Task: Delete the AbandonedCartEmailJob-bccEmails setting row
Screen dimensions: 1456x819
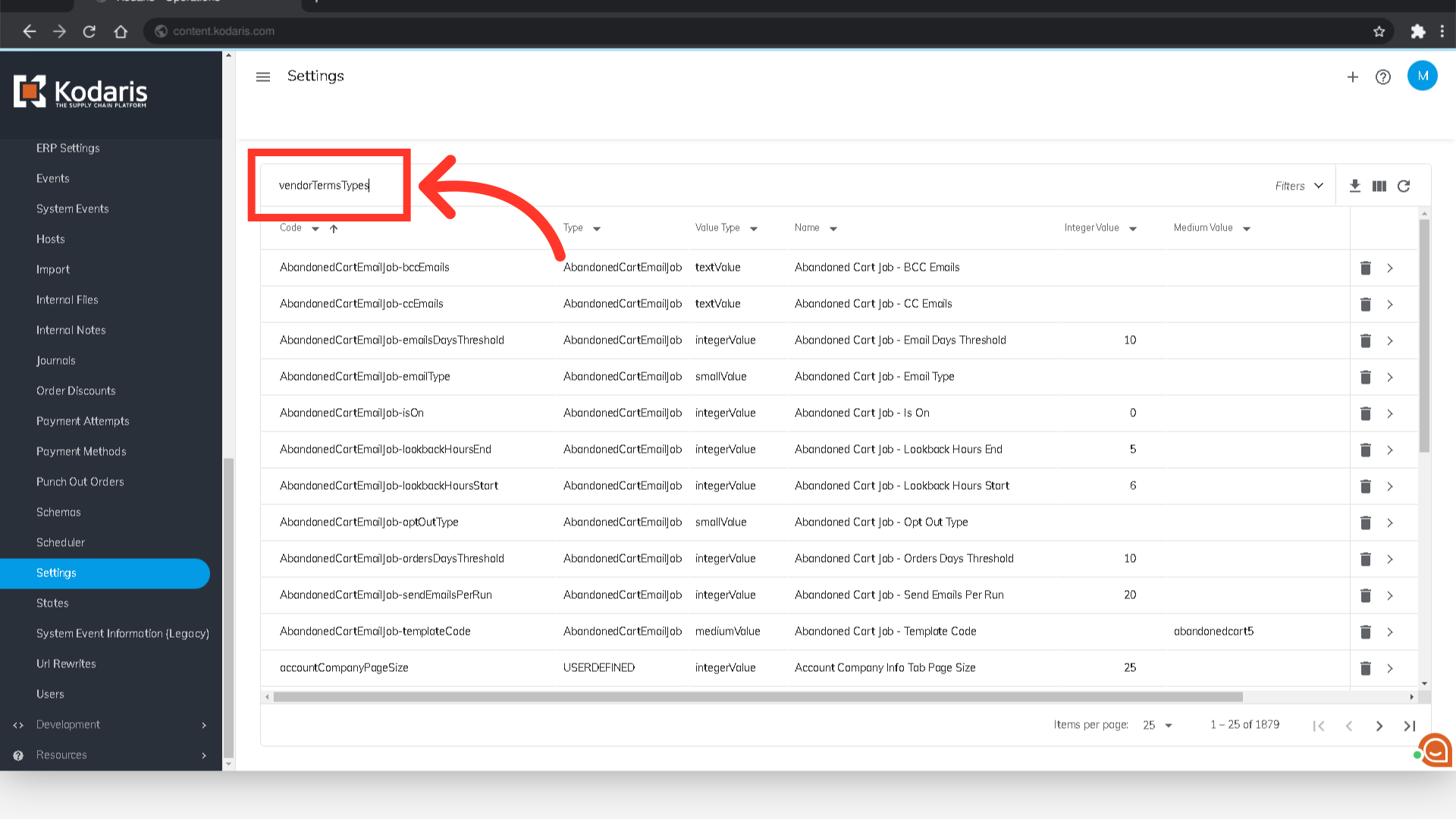Action: [x=1365, y=268]
